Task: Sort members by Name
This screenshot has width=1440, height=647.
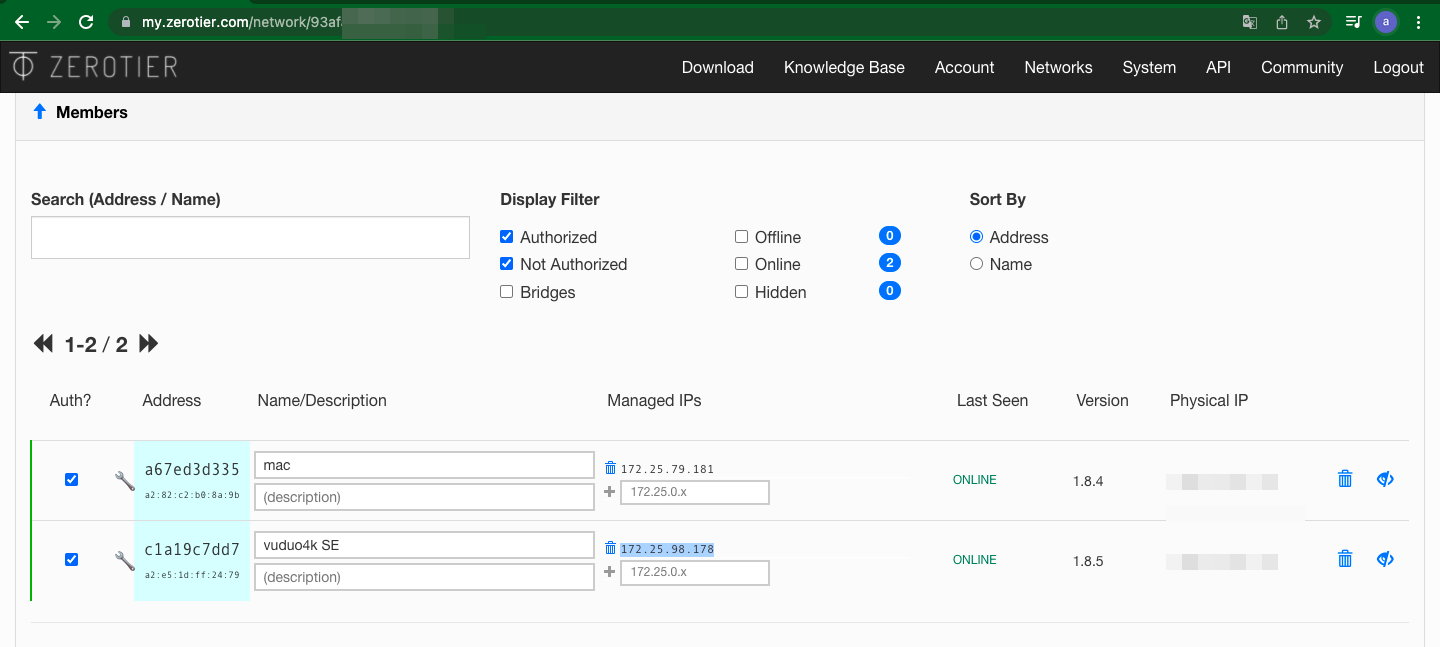Action: pyautogui.click(x=977, y=264)
